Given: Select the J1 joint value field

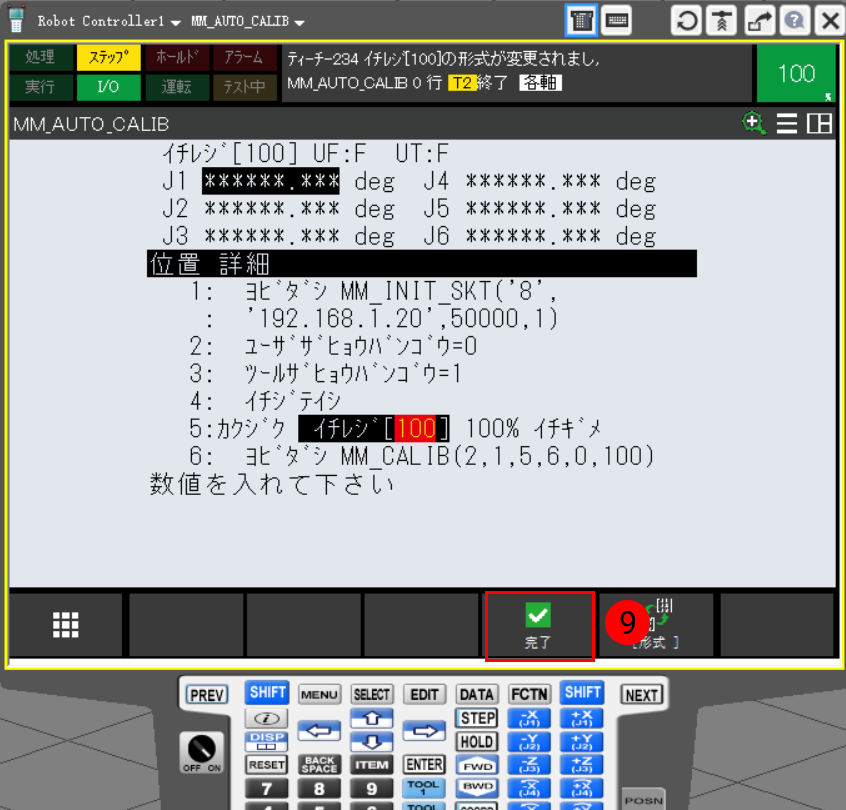Looking at the screenshot, I should 271,181.
